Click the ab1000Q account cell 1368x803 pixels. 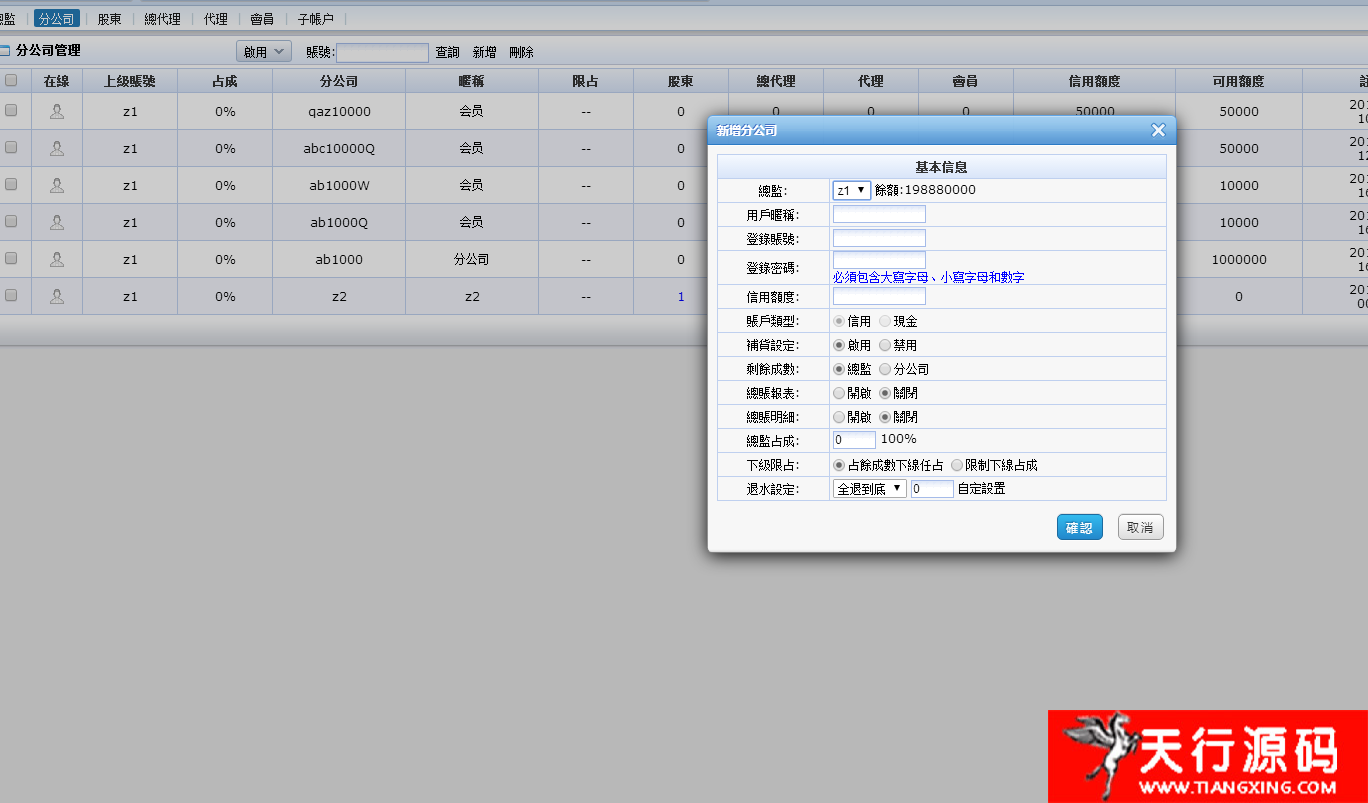point(339,223)
